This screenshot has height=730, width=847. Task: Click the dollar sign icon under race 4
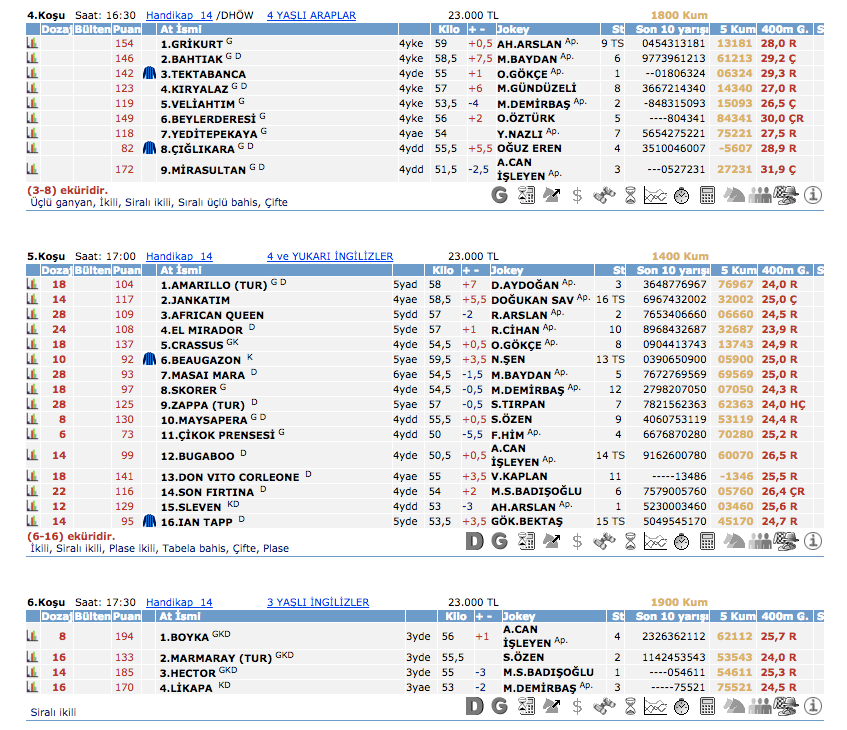coord(577,195)
